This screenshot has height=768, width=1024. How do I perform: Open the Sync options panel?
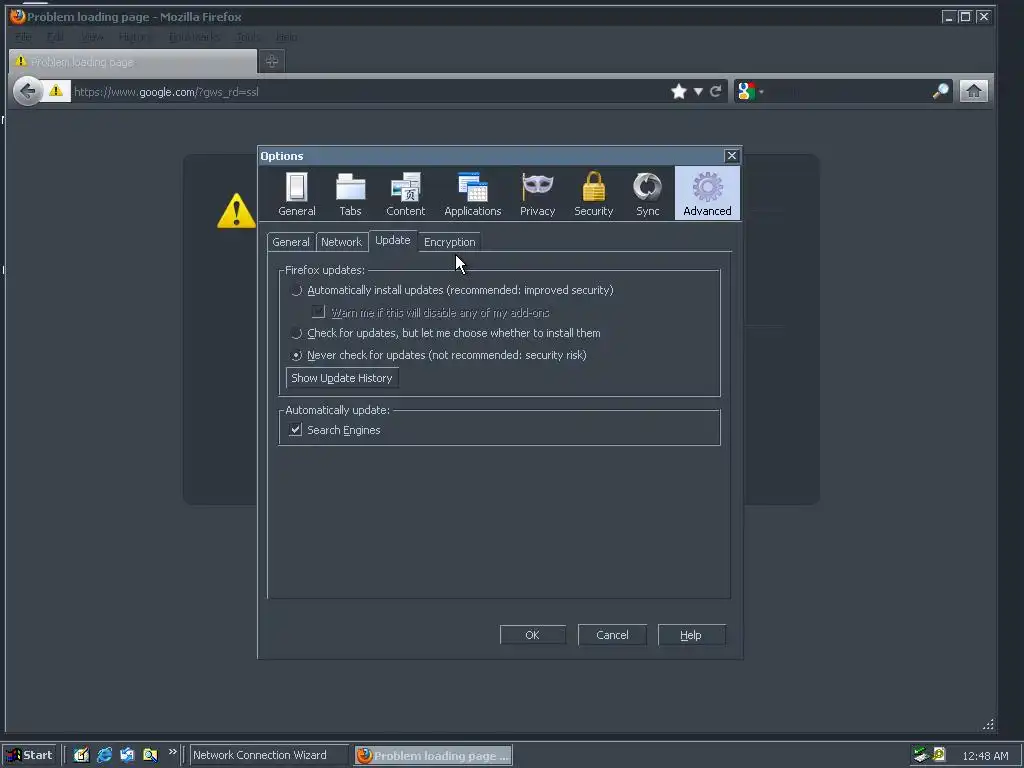647,193
